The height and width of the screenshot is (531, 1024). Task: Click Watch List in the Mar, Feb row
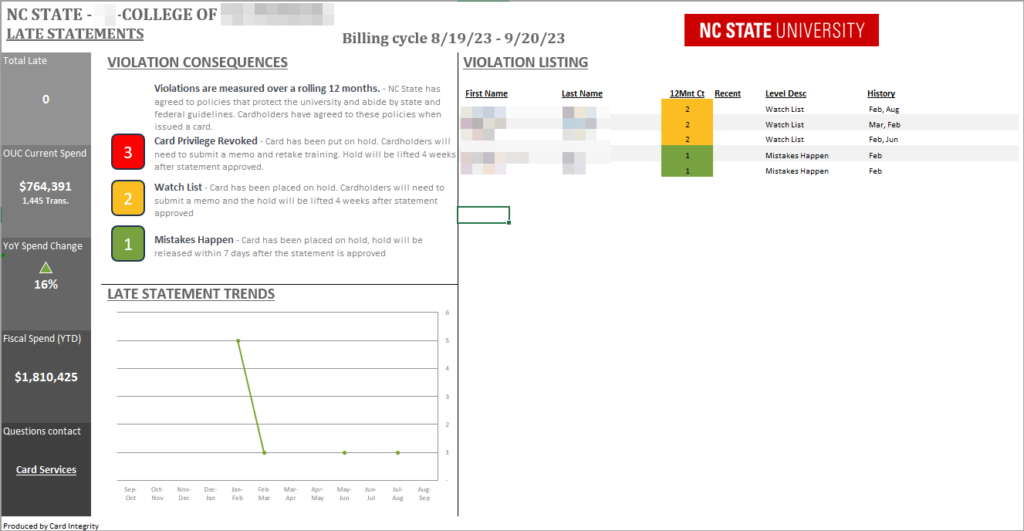click(784, 124)
